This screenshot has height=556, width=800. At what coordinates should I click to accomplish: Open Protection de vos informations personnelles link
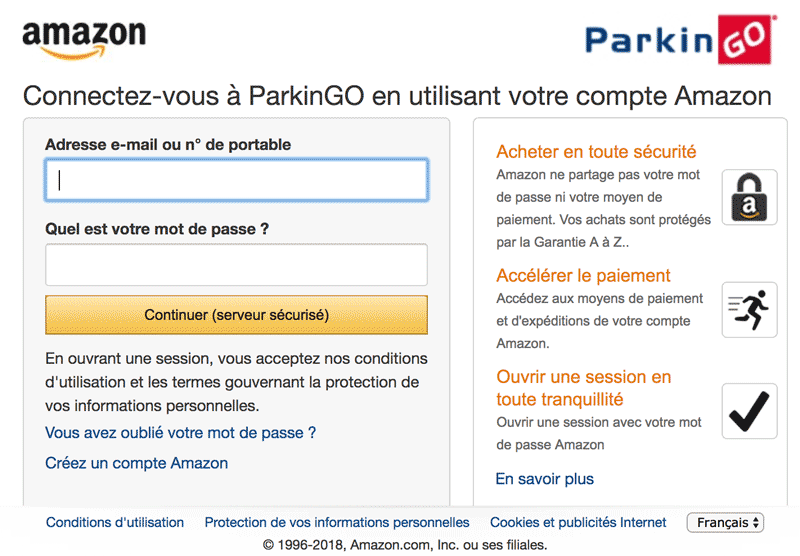337,522
